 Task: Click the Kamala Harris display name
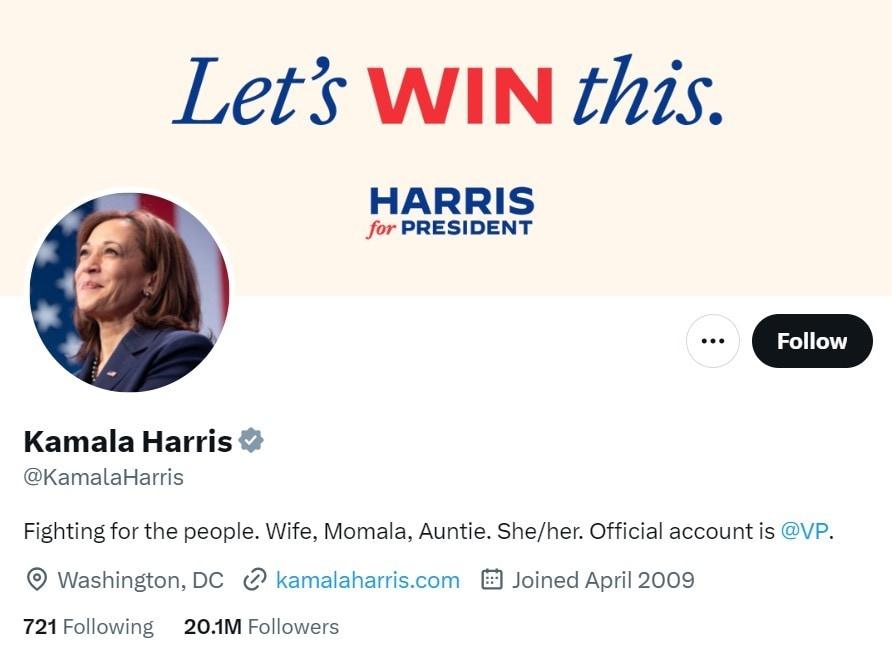pos(128,441)
